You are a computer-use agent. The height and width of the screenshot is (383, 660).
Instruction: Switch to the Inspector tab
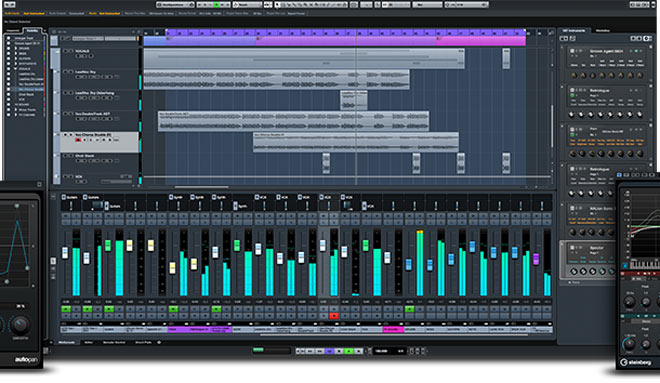[x=13, y=30]
